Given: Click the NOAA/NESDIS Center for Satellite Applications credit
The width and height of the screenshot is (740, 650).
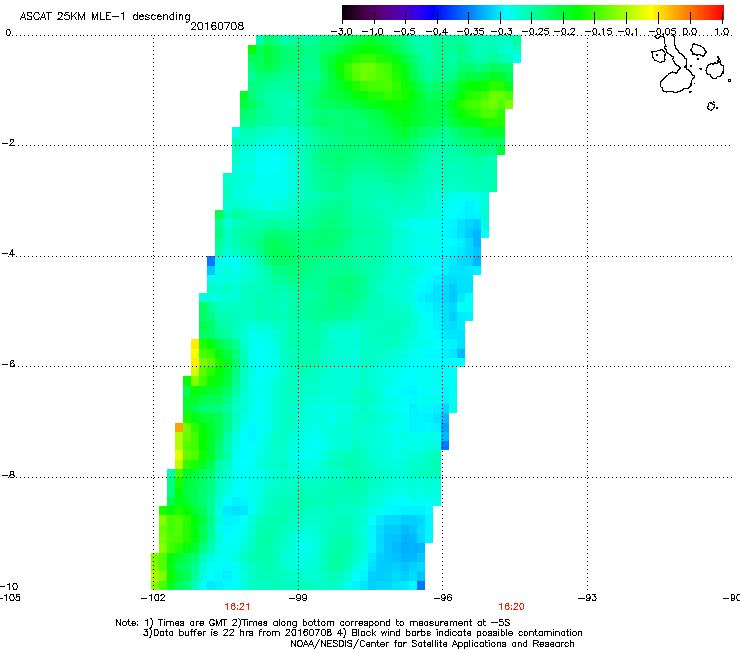Looking at the screenshot, I should (432, 643).
